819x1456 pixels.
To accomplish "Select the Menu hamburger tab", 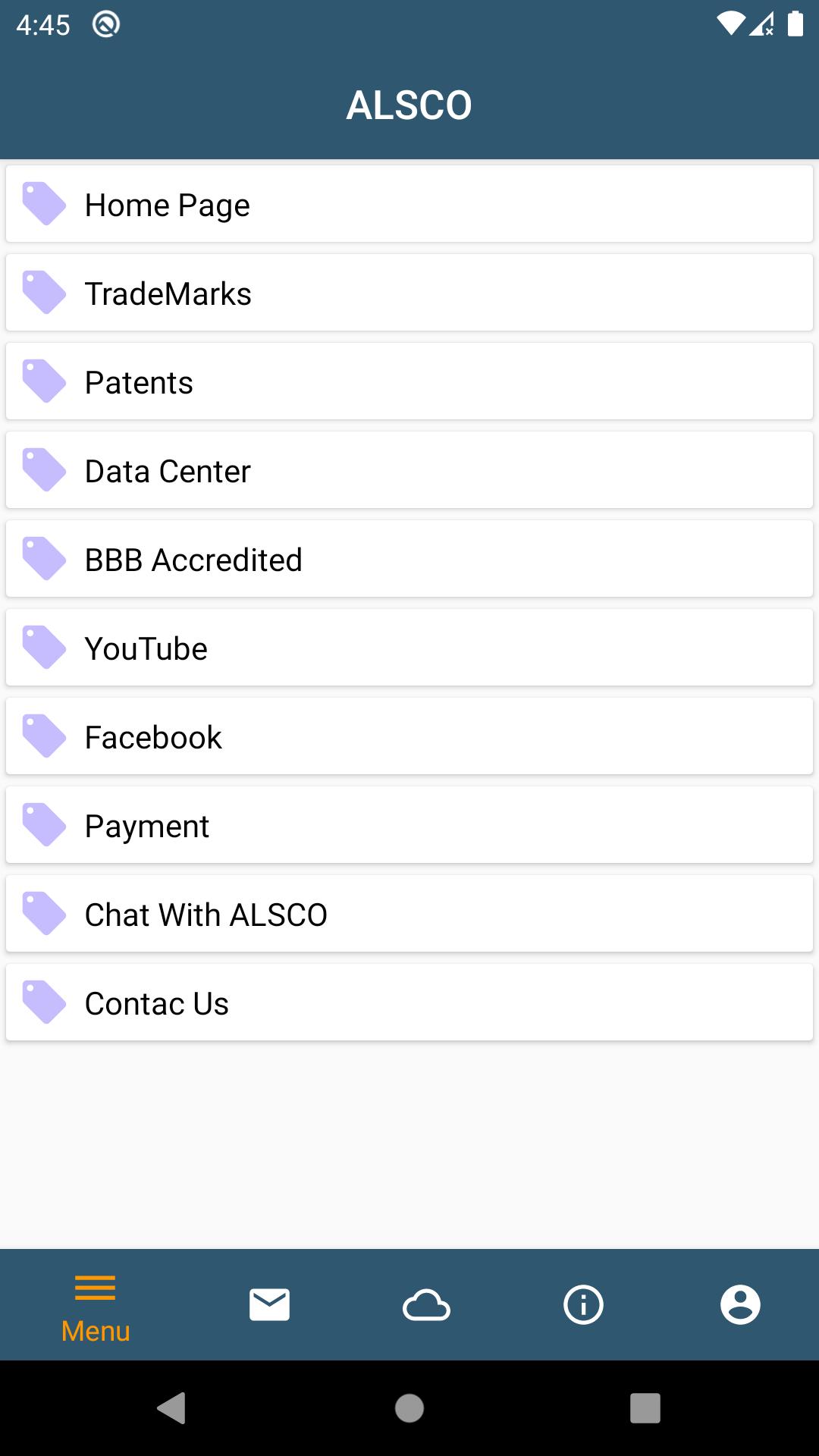I will [x=96, y=1309].
